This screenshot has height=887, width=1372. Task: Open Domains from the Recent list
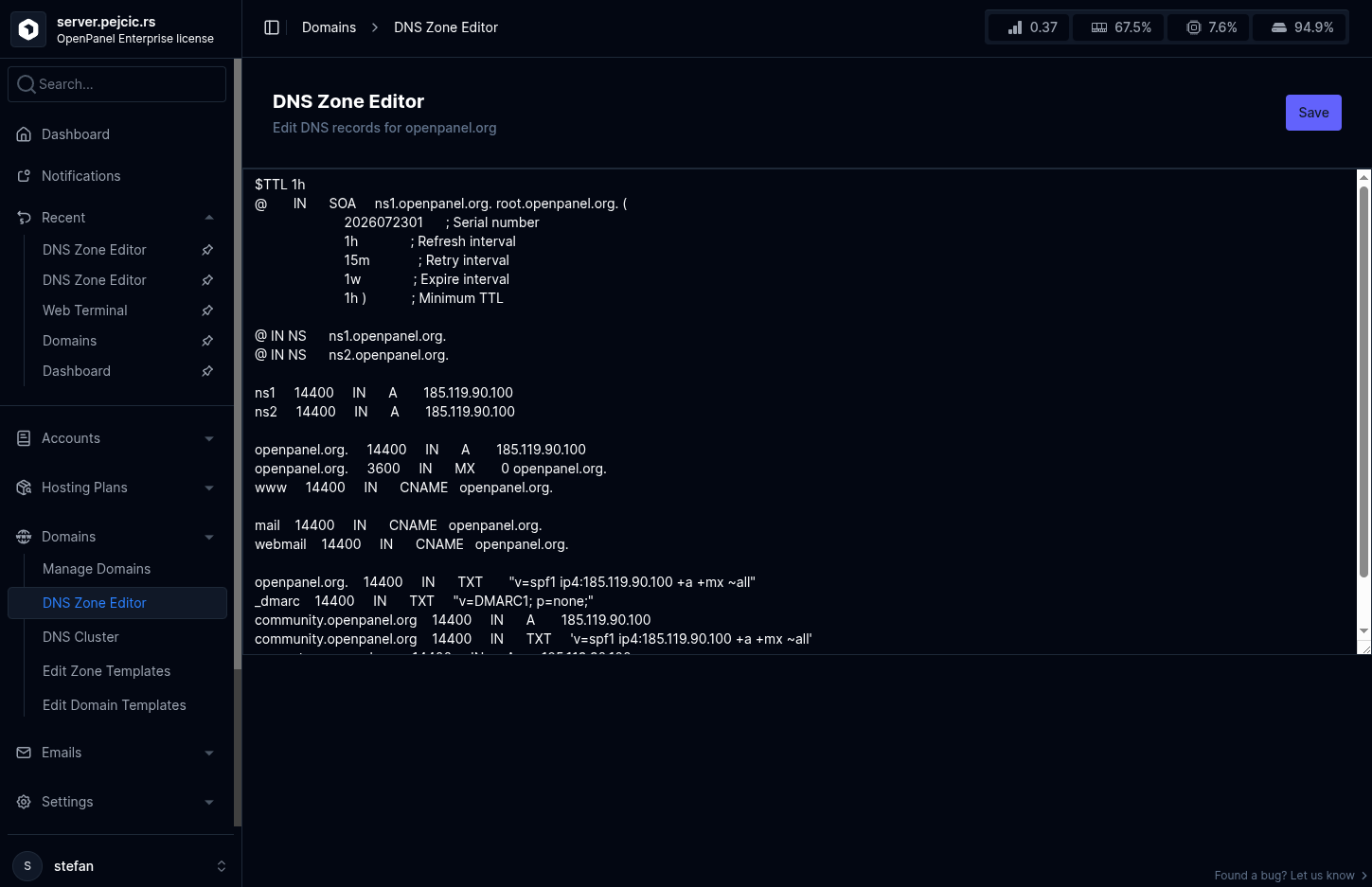click(70, 341)
